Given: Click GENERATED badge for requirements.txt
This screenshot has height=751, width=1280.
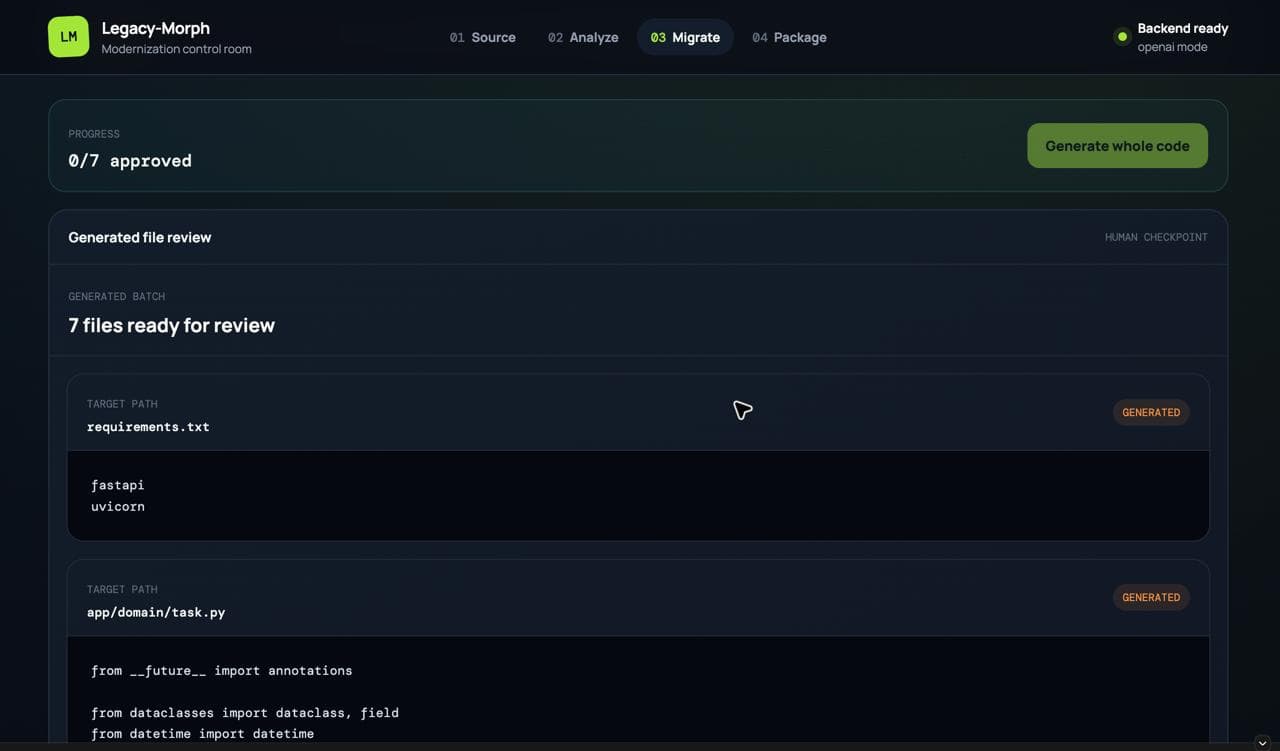Looking at the screenshot, I should [1151, 412].
